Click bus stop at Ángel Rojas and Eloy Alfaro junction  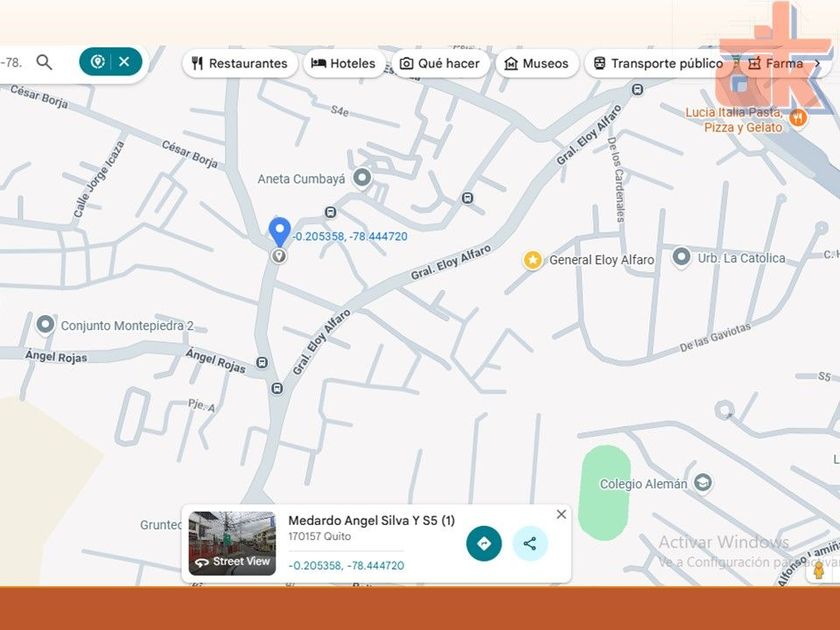pos(277,388)
